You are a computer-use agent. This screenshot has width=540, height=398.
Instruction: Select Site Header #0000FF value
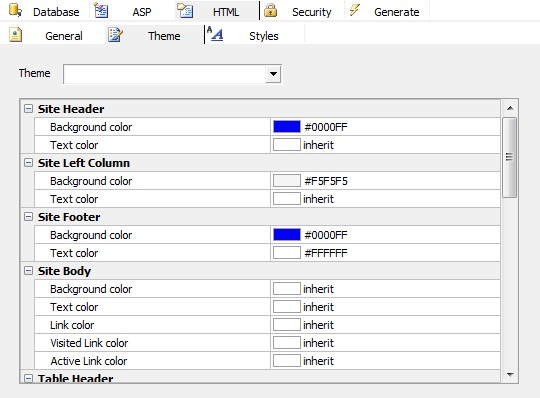326,127
